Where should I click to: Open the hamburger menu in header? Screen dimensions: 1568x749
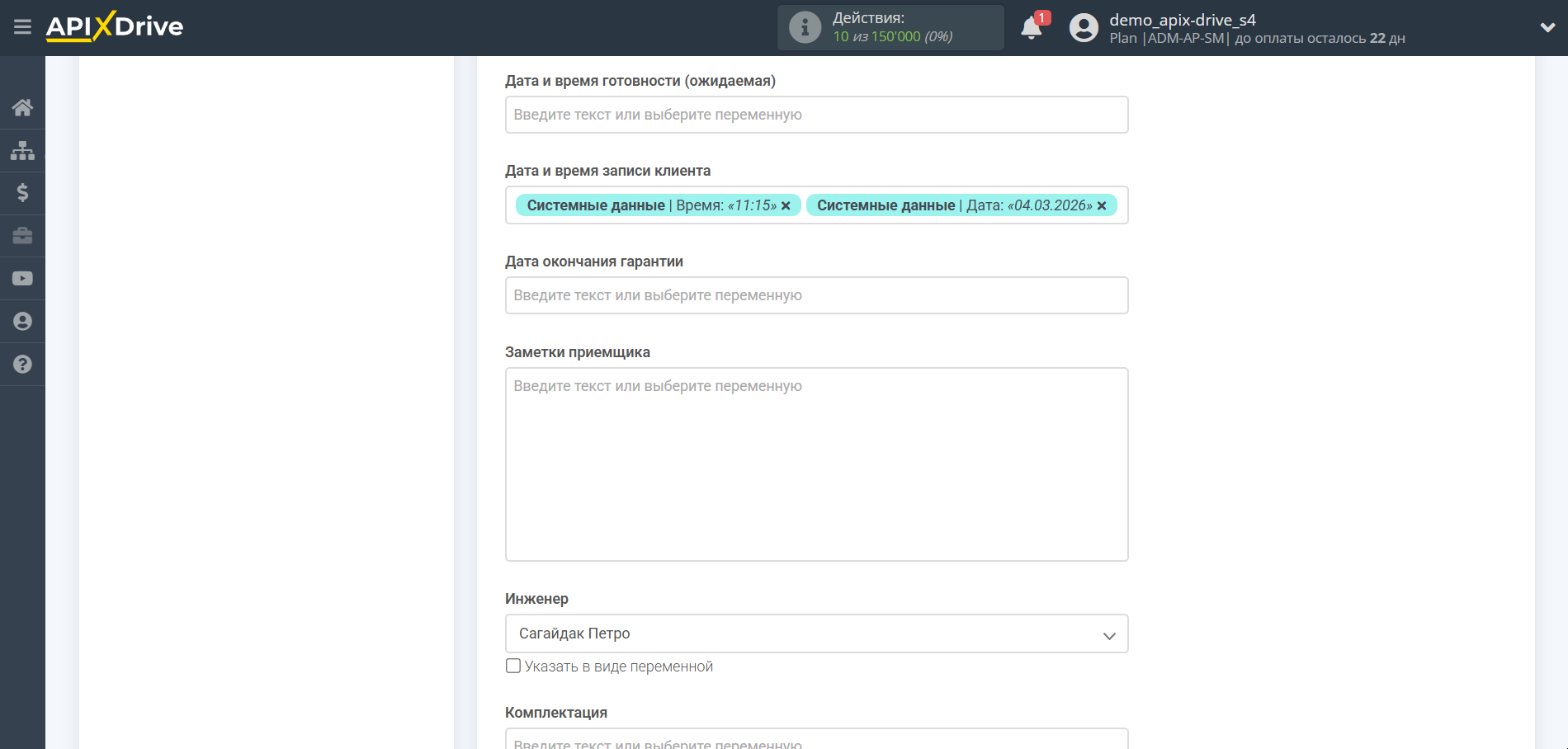[x=22, y=27]
